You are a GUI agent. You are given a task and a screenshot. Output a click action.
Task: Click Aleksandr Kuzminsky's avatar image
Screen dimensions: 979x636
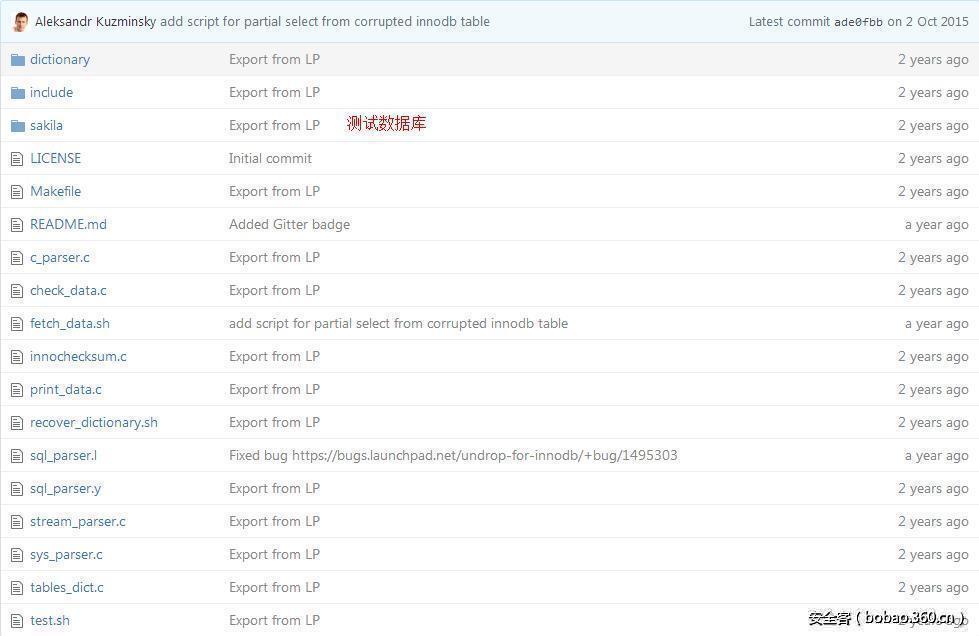pos(18,21)
